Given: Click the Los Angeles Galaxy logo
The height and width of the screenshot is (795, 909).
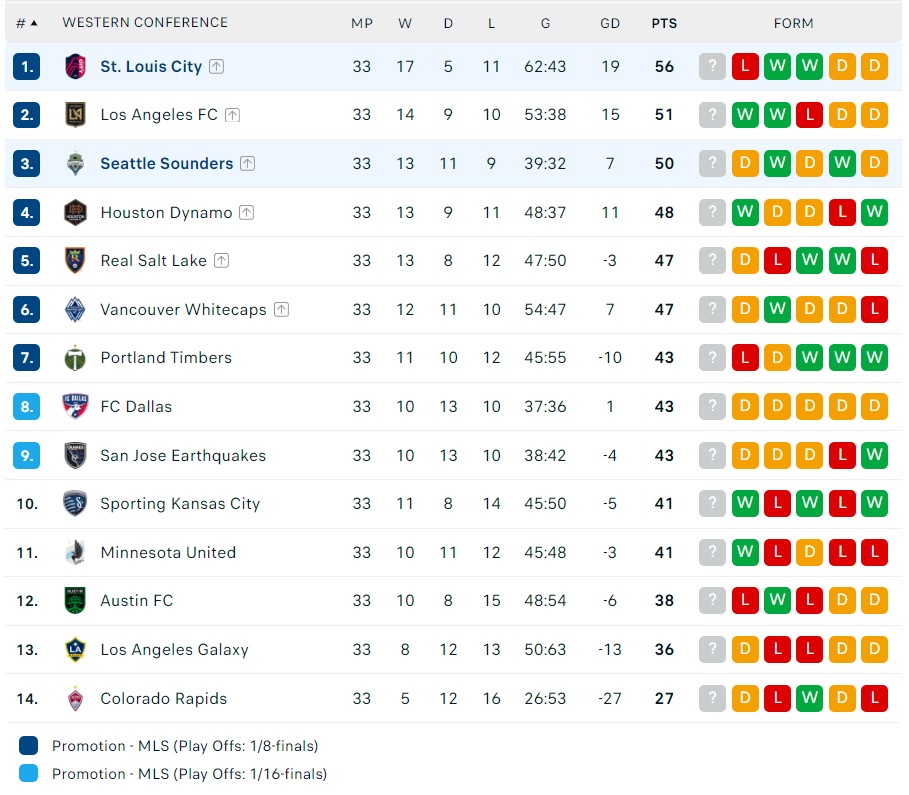Looking at the screenshot, I should pos(77,649).
